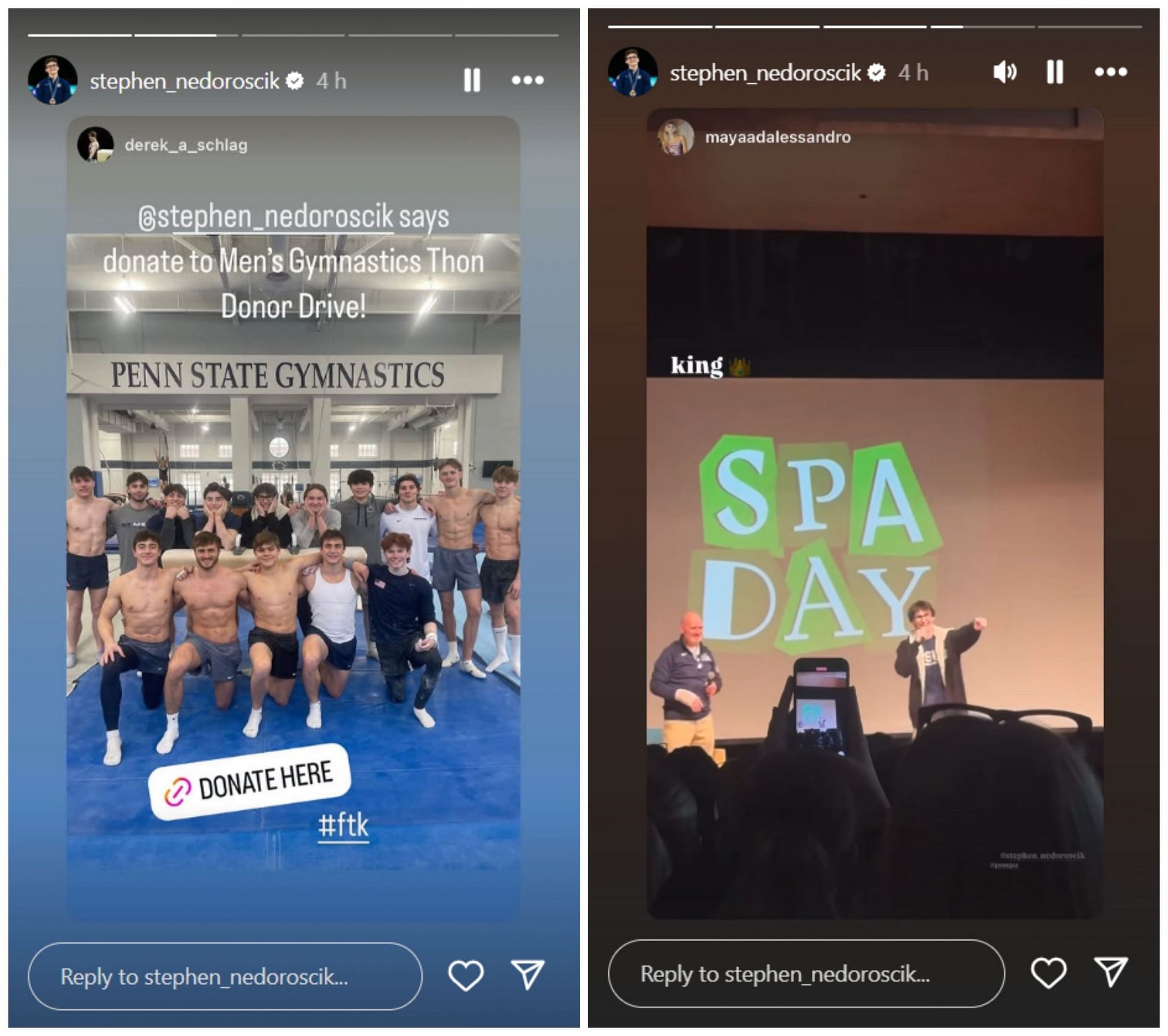This screenshot has width=1168, height=1036.
Task: Open stephen_nedoroscik avatar on right story
Action: pos(633,72)
